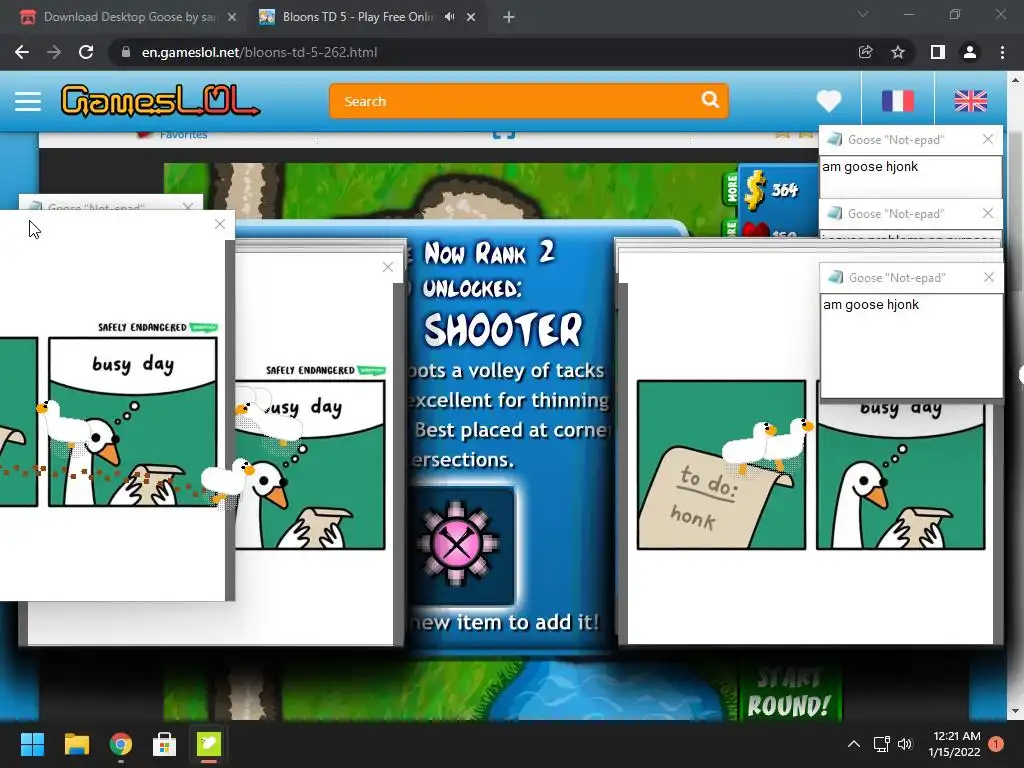Viewport: 1024px width, 768px height.
Task: Click the address bar URL
Action: tap(259, 52)
